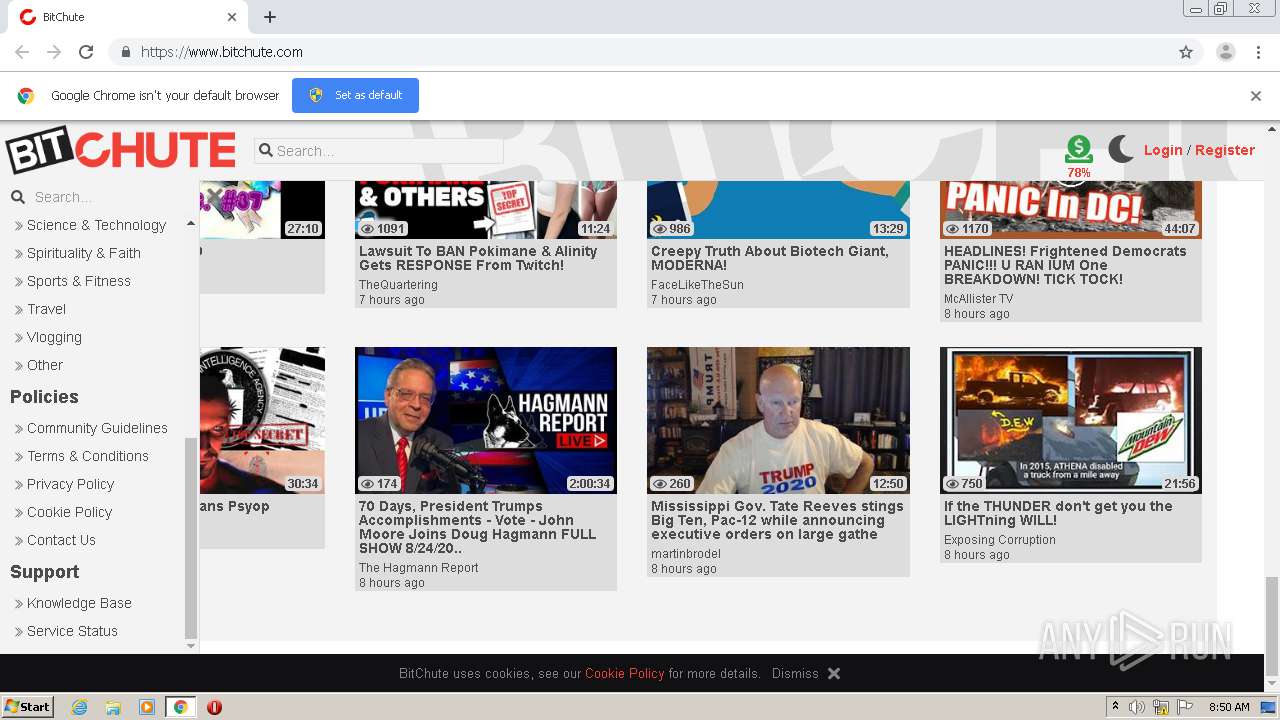This screenshot has width=1280, height=720.
Task: Click the Login link
Action: click(x=1163, y=150)
